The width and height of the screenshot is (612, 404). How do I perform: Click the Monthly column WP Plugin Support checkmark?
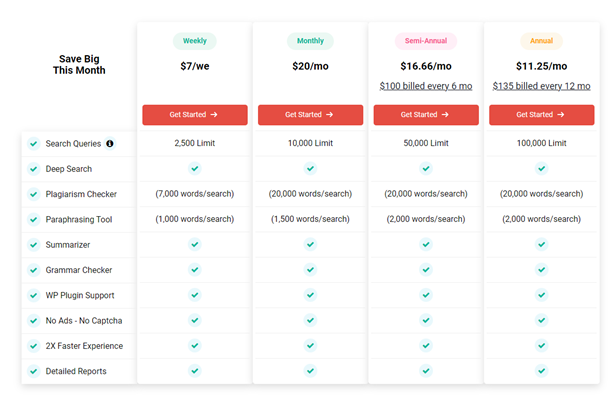point(310,295)
